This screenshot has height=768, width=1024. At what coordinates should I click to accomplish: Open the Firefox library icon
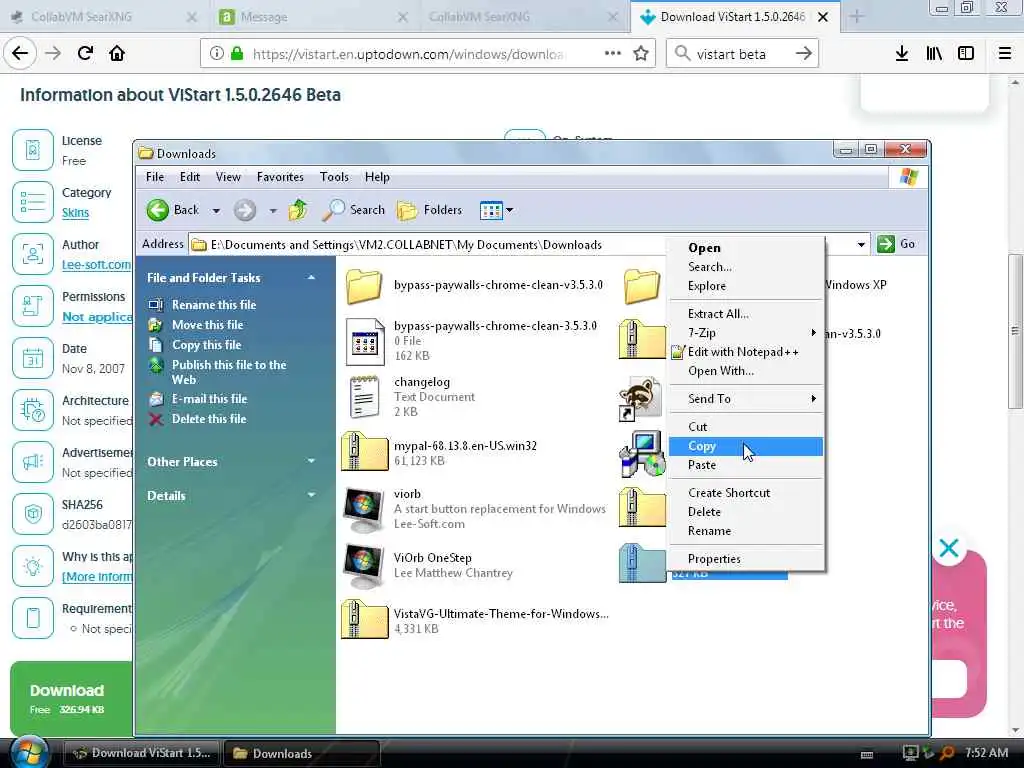[934, 54]
